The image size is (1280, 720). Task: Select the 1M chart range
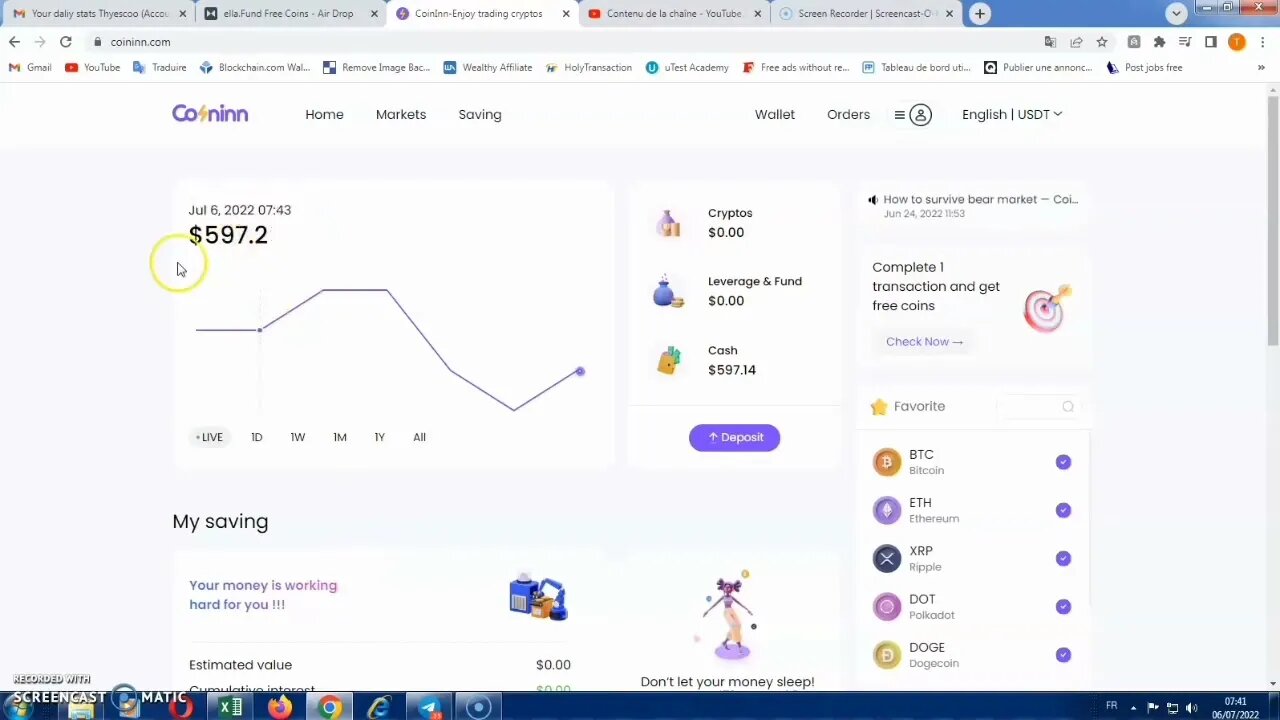point(340,437)
